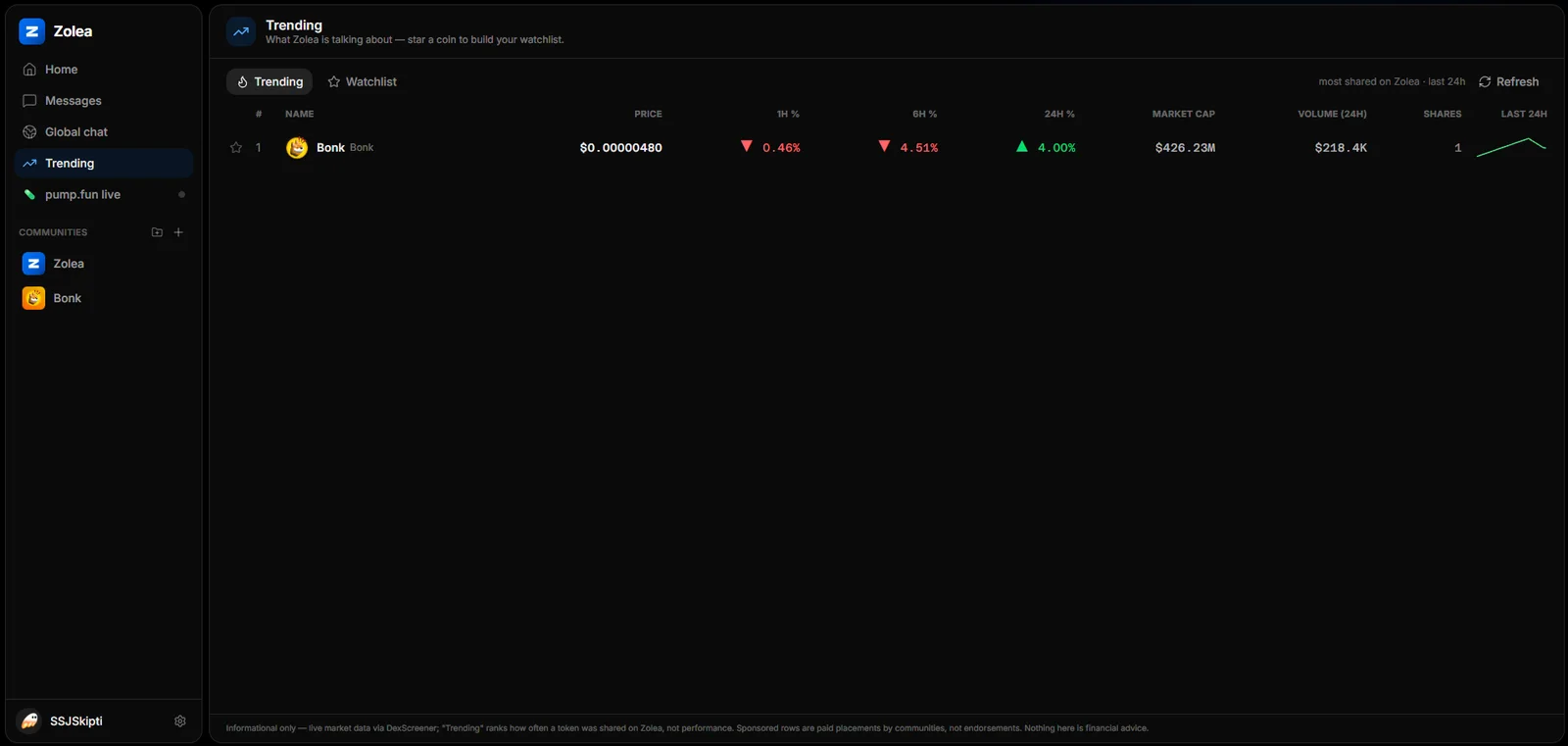Click the pump.fun live status dot
The height and width of the screenshot is (746, 1568).
coord(181,195)
